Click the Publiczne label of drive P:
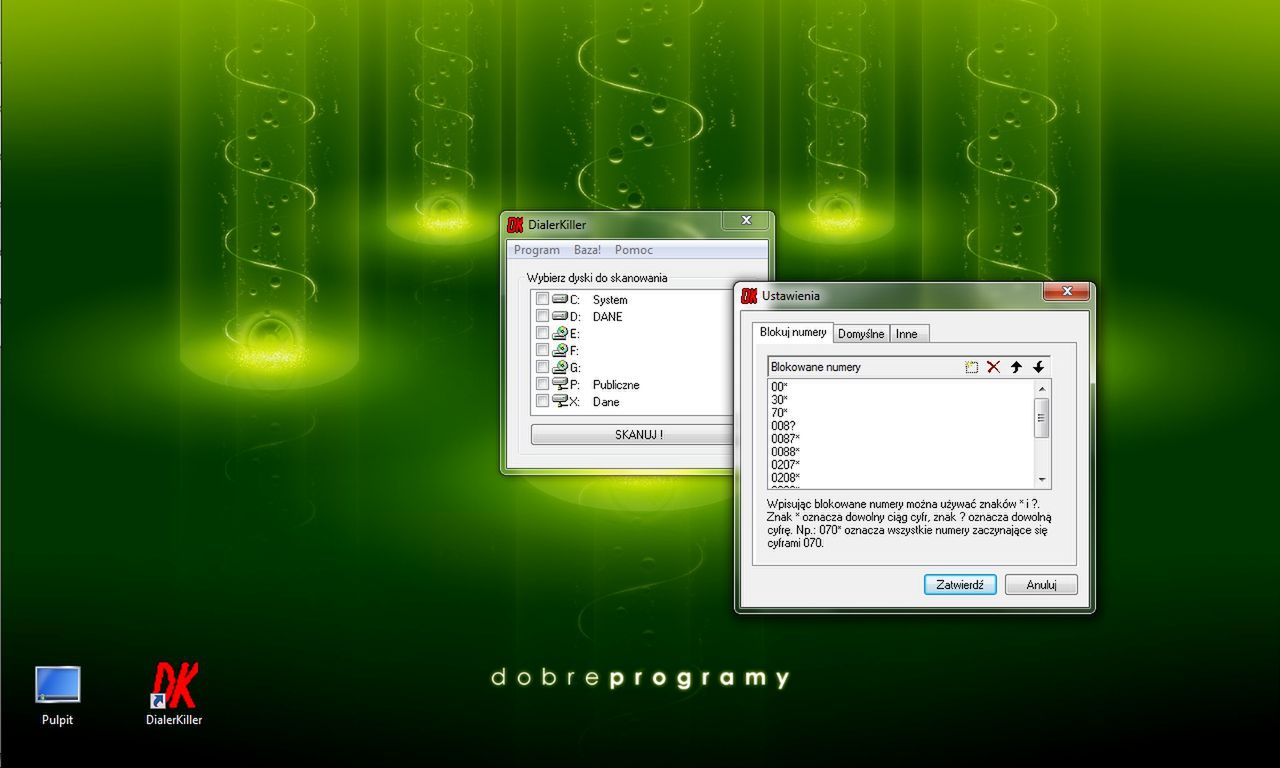Image resolution: width=1280 pixels, height=768 pixels. click(x=616, y=385)
